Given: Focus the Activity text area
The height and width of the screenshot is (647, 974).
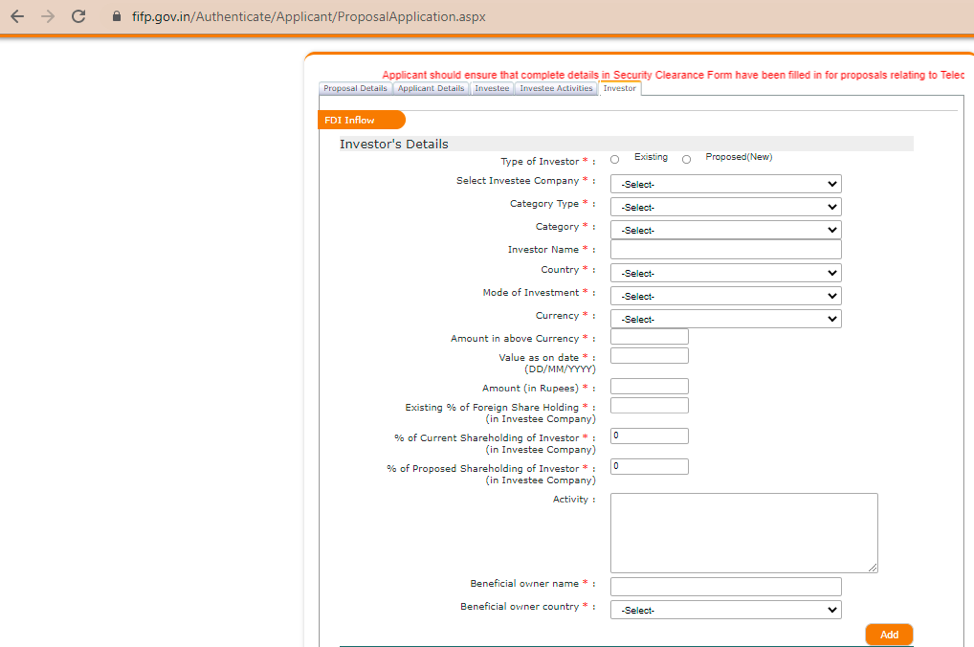Looking at the screenshot, I should pos(743,532).
